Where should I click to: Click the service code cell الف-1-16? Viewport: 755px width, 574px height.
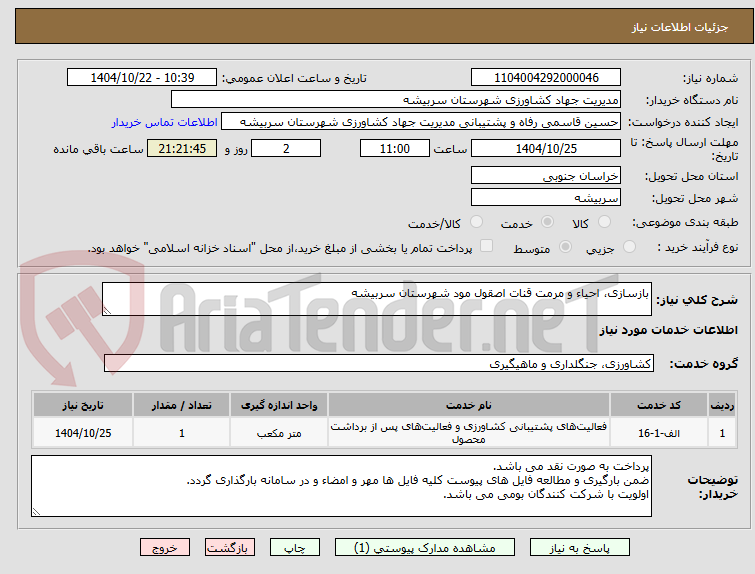tap(659, 433)
